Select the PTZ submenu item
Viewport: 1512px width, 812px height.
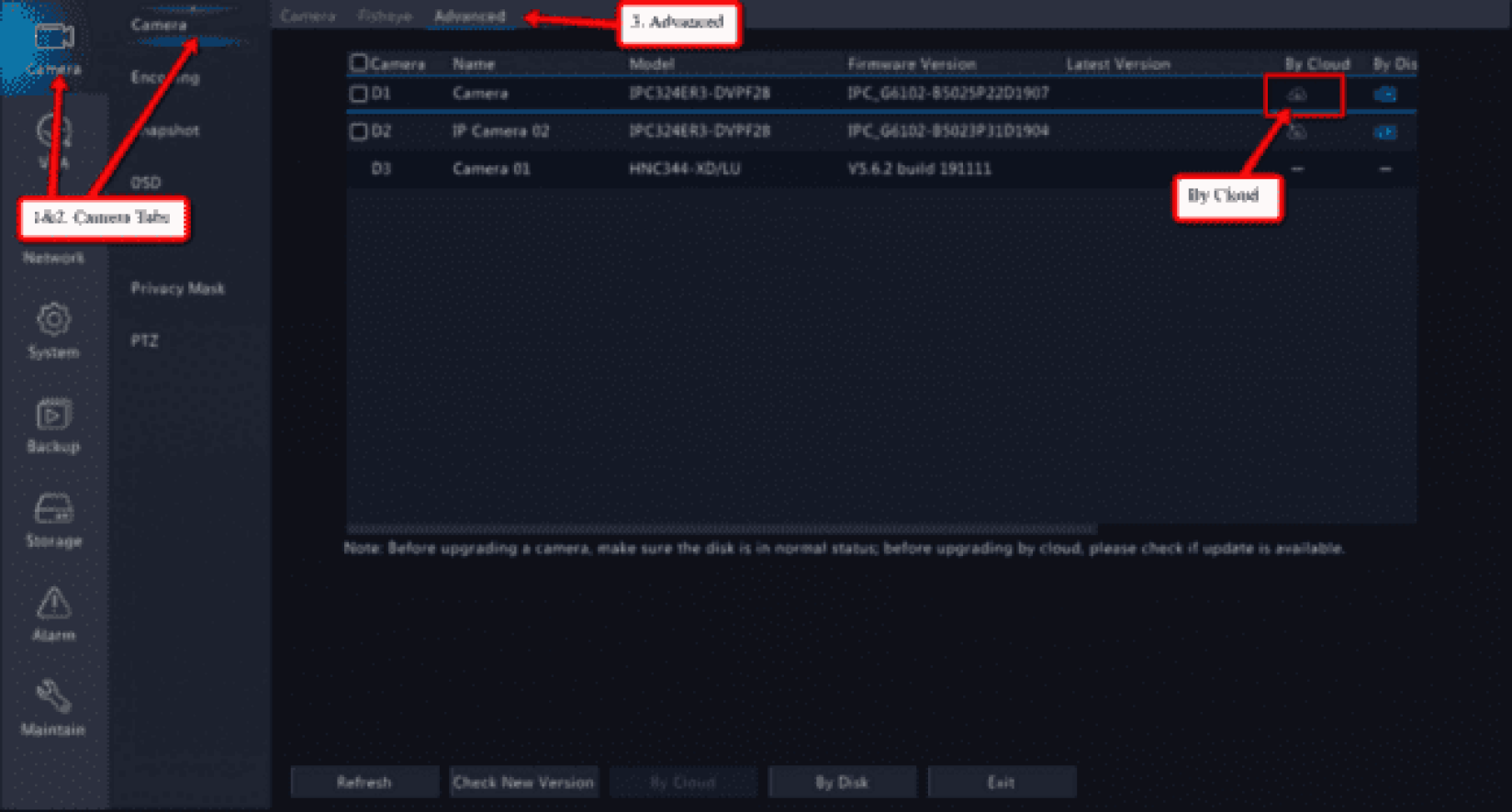(144, 340)
